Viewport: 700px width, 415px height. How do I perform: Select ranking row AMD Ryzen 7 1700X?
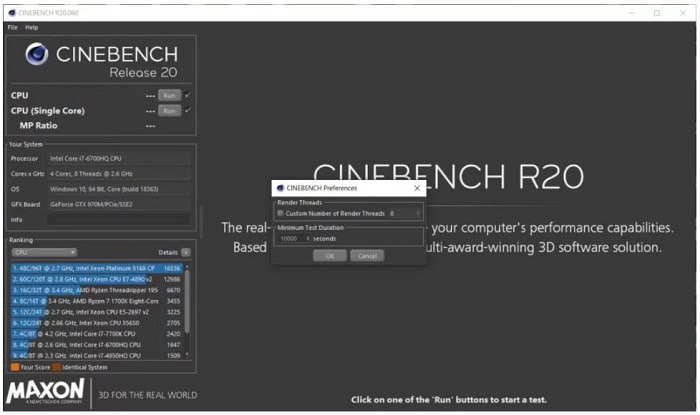pos(97,301)
